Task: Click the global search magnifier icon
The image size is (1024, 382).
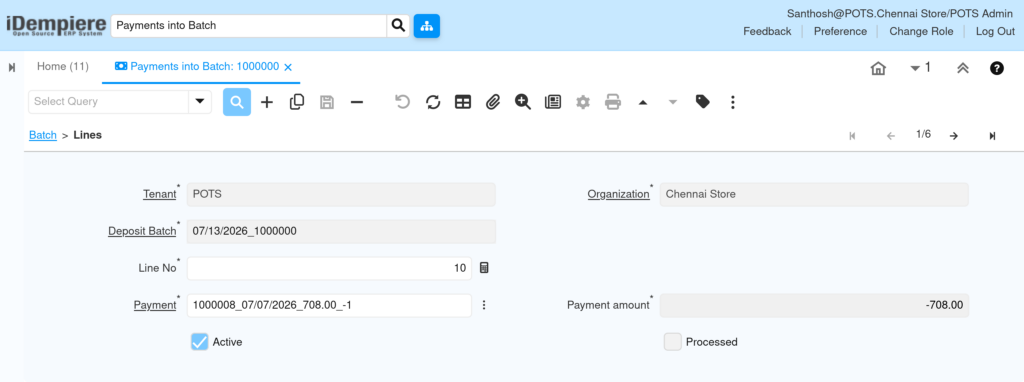Action: pos(398,26)
